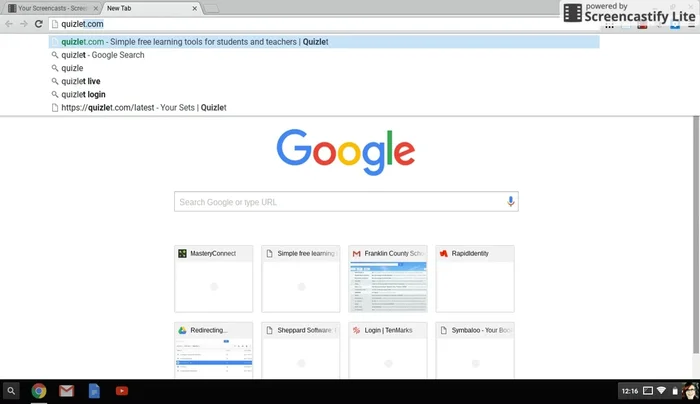This screenshot has width=700, height=404.
Task: Click the Google search box
Action: (338, 202)
